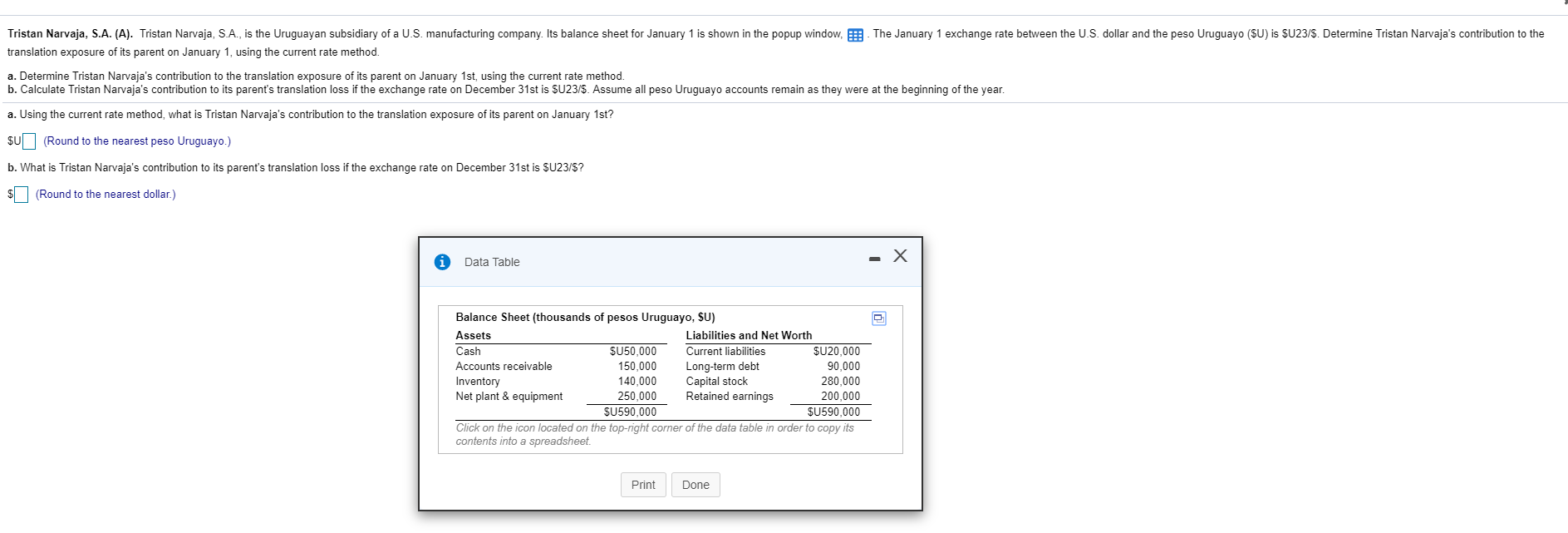Click 'Round to the nearest dollar' hint
1568x533 pixels.
106,195
